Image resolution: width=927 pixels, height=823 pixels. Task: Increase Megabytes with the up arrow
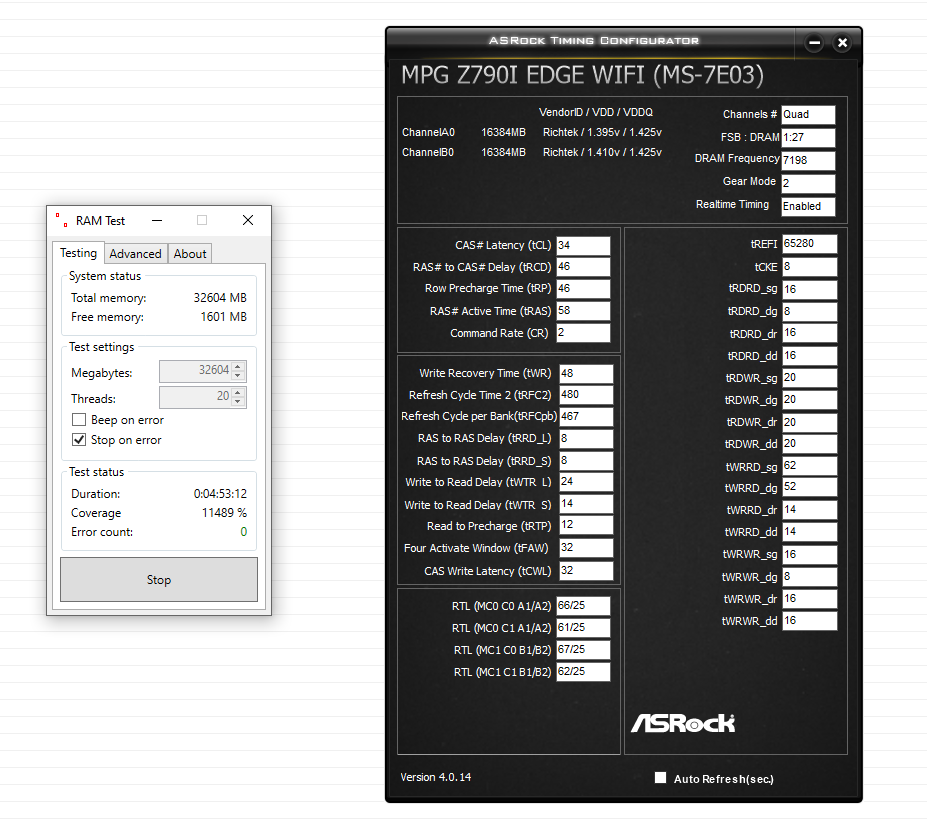[x=238, y=367]
